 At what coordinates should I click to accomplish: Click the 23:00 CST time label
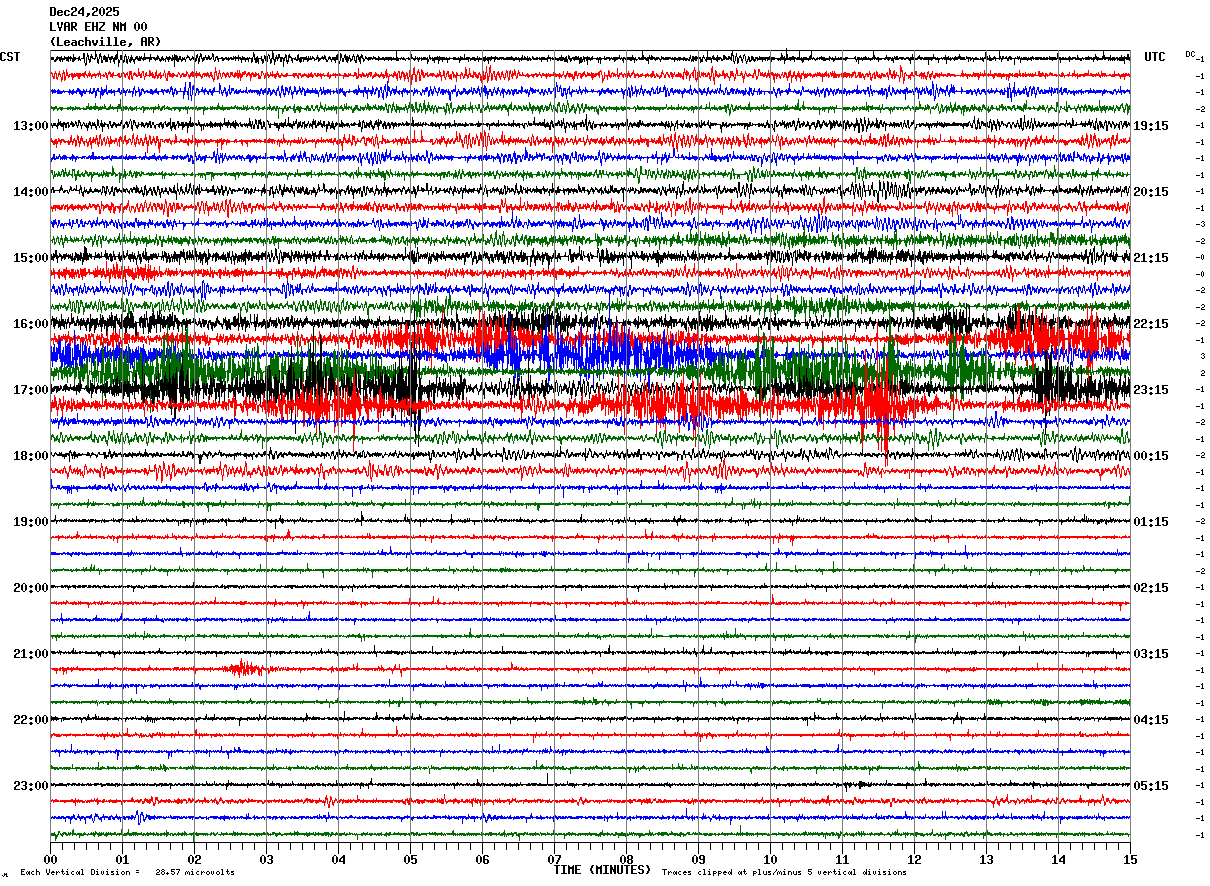31,786
